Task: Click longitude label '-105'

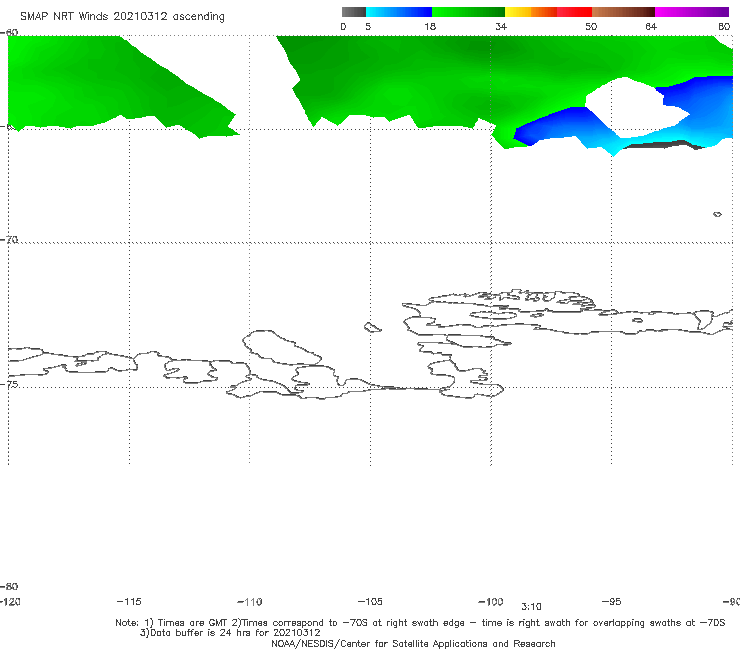Action: point(370,601)
